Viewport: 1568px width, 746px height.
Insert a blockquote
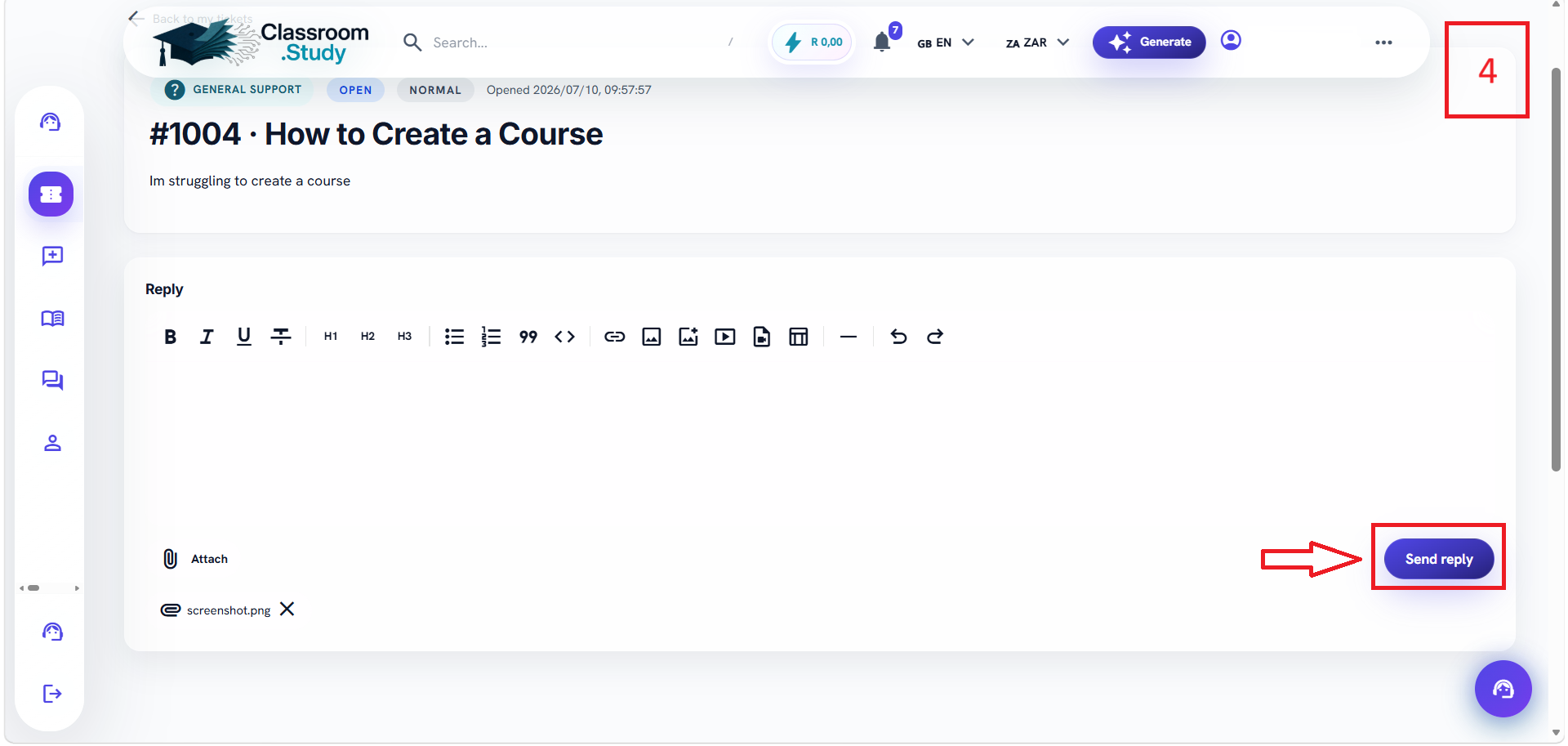coord(528,337)
